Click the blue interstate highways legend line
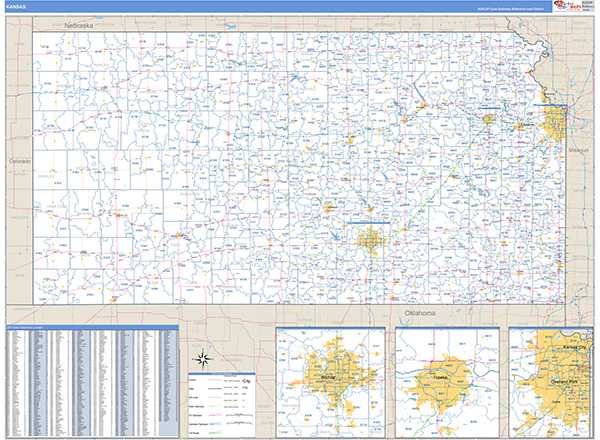 215,424
